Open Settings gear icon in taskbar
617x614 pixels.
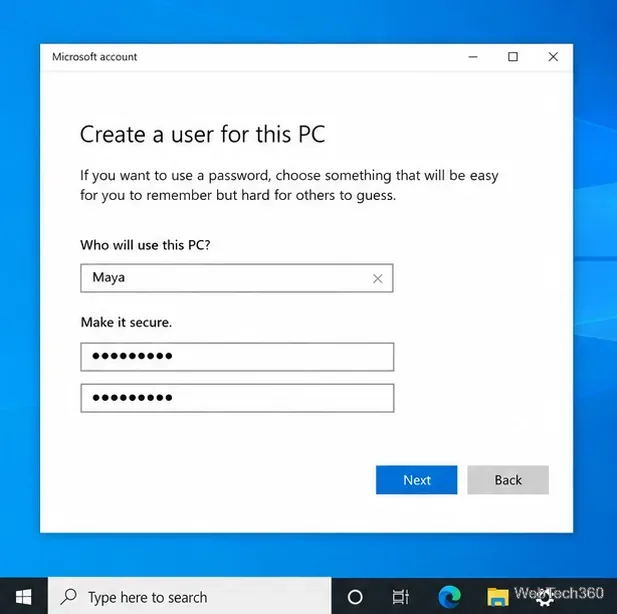click(545, 597)
